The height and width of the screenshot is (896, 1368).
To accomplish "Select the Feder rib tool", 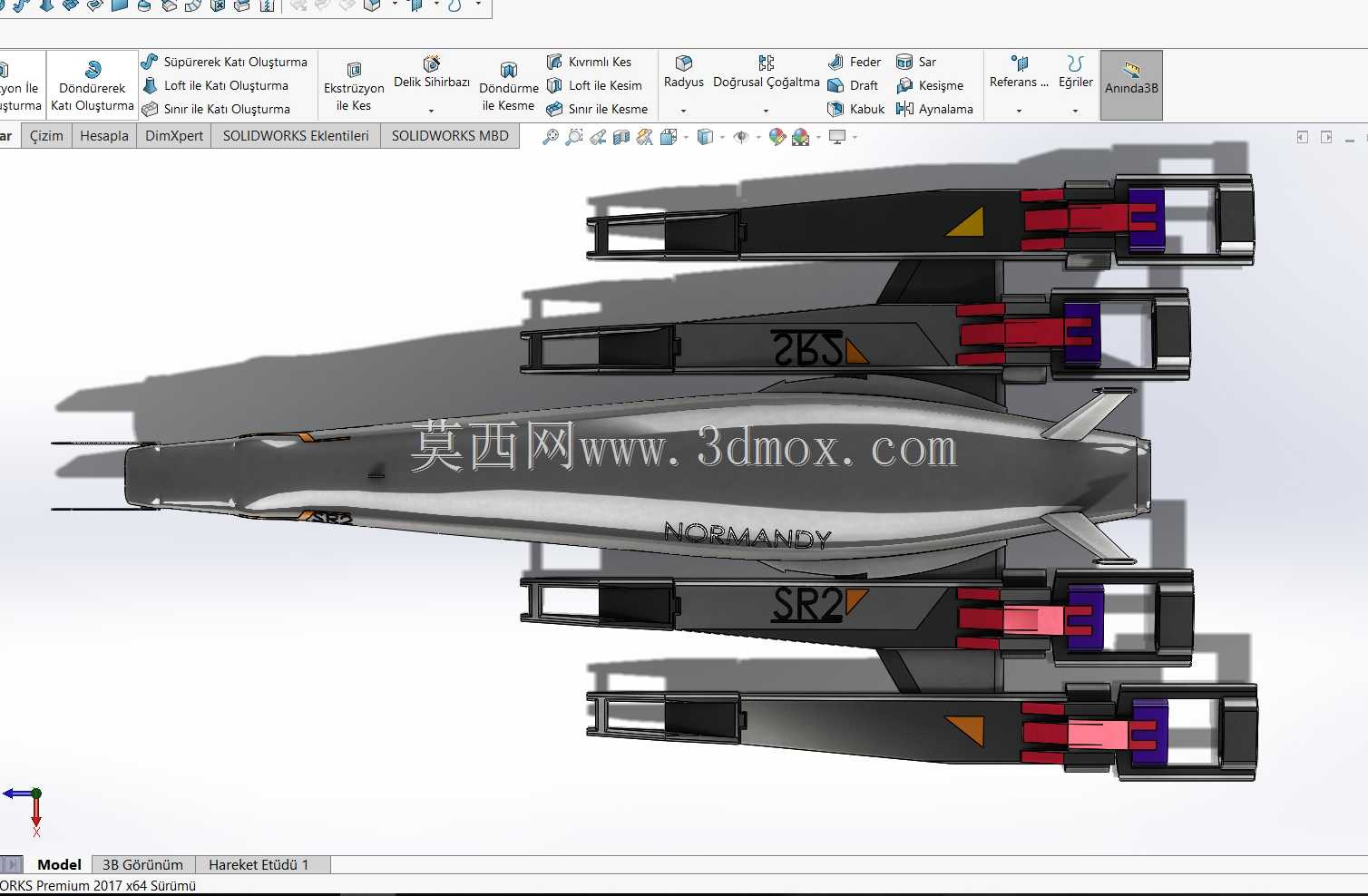I will pyautogui.click(x=854, y=62).
